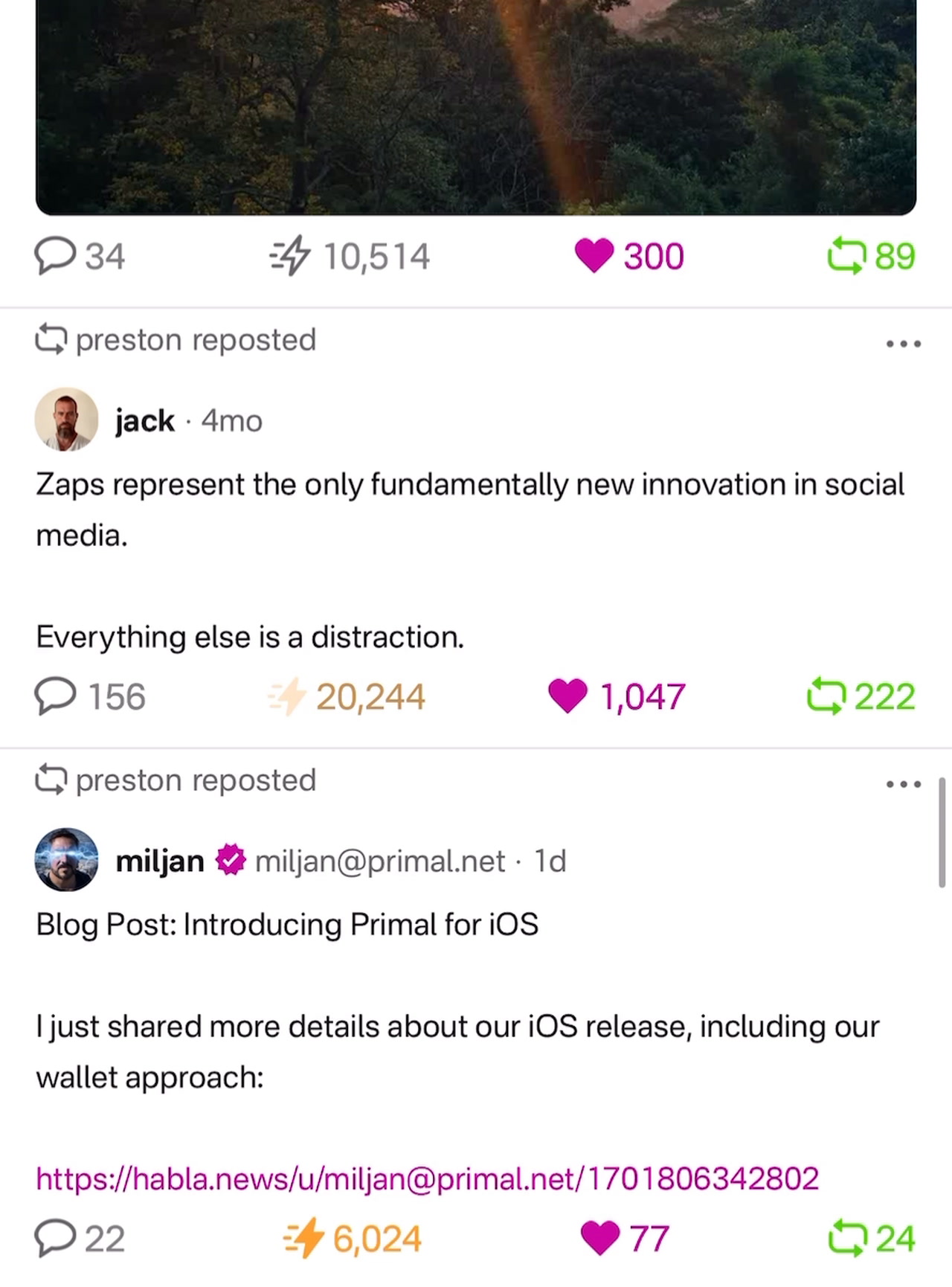Screen dimensions: 952x1287
Task: Open options menu for miljan's reposted note
Action: 904,784
